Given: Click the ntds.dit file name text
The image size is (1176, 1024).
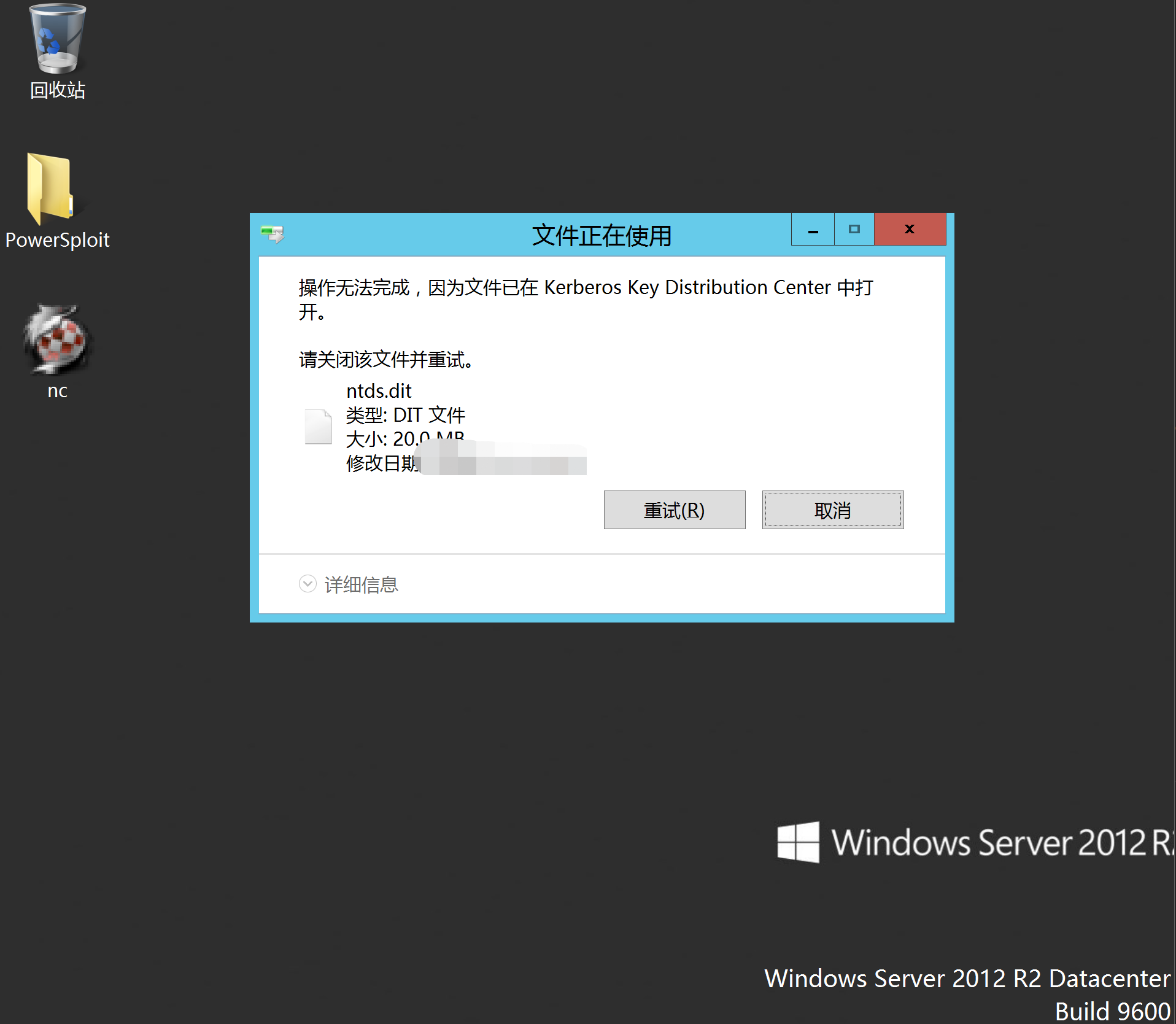Looking at the screenshot, I should click(x=379, y=391).
